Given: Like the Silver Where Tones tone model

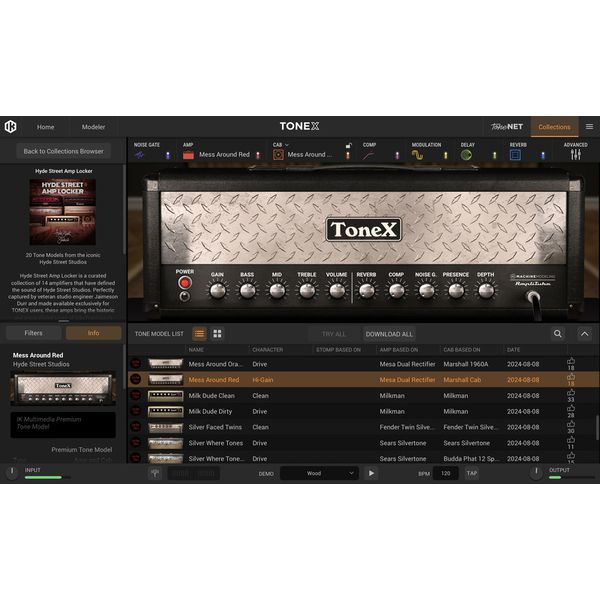Looking at the screenshot, I should tap(571, 440).
